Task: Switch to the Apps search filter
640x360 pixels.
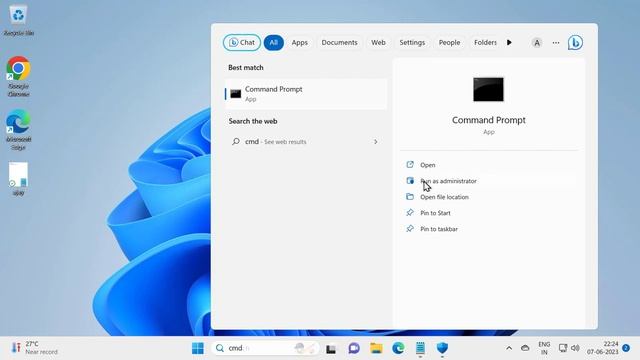Action: tap(300, 42)
